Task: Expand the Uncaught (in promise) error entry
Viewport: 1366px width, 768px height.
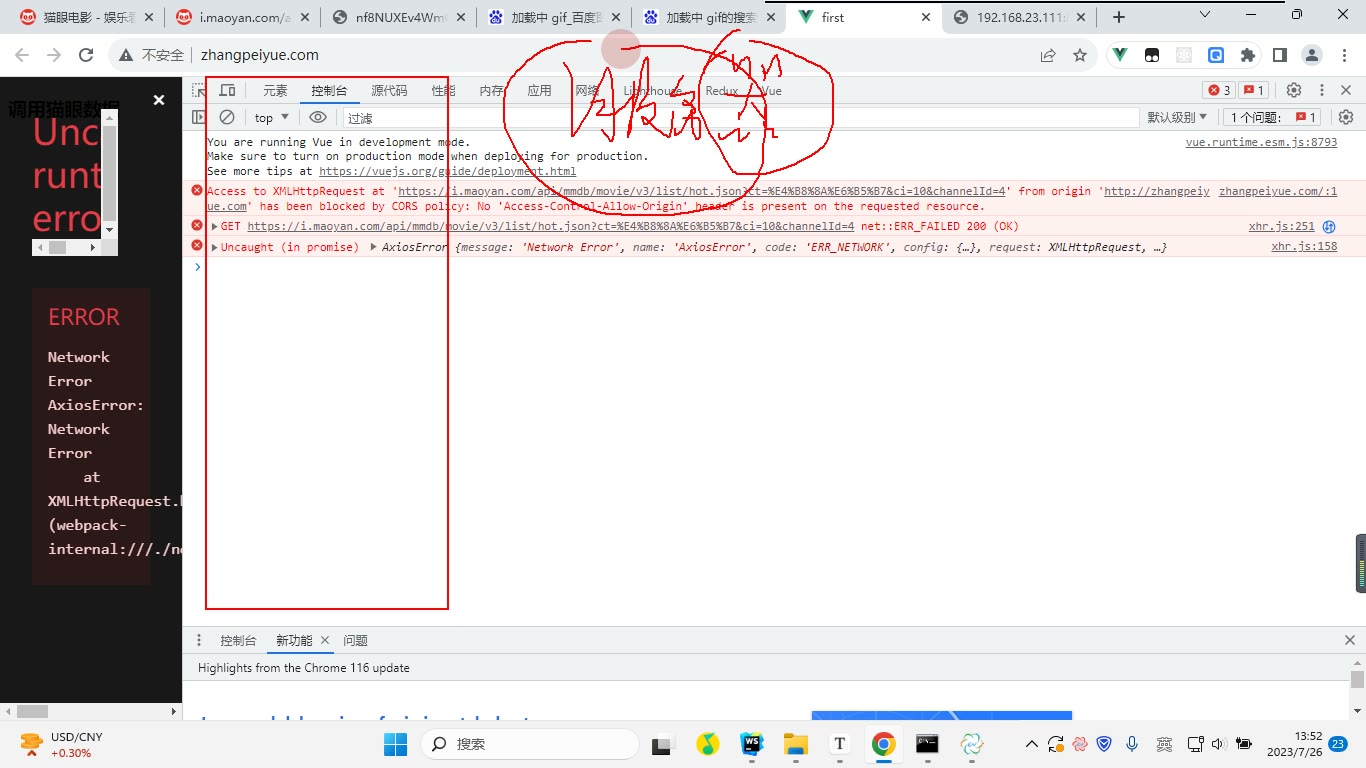Action: (x=215, y=247)
